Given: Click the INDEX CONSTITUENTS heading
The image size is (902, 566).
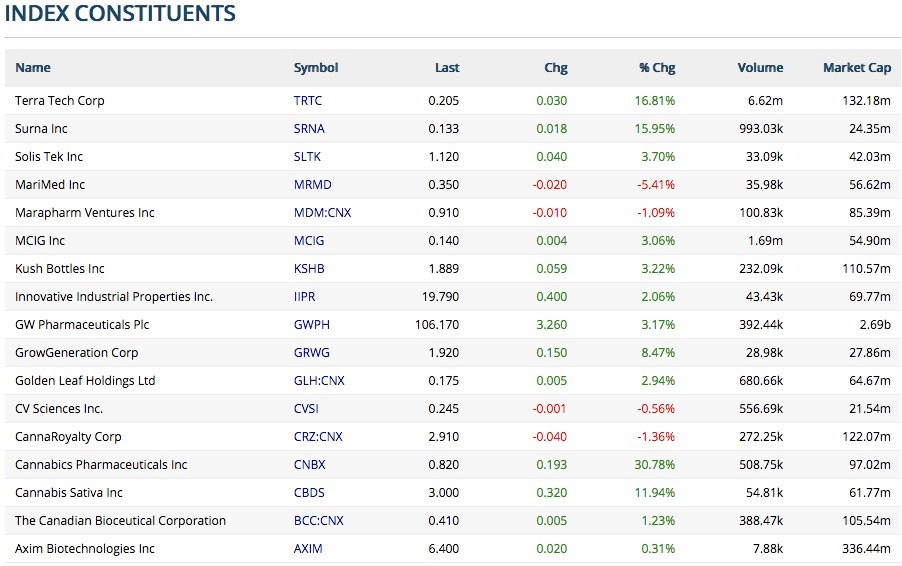Looking at the screenshot, I should 120,13.
